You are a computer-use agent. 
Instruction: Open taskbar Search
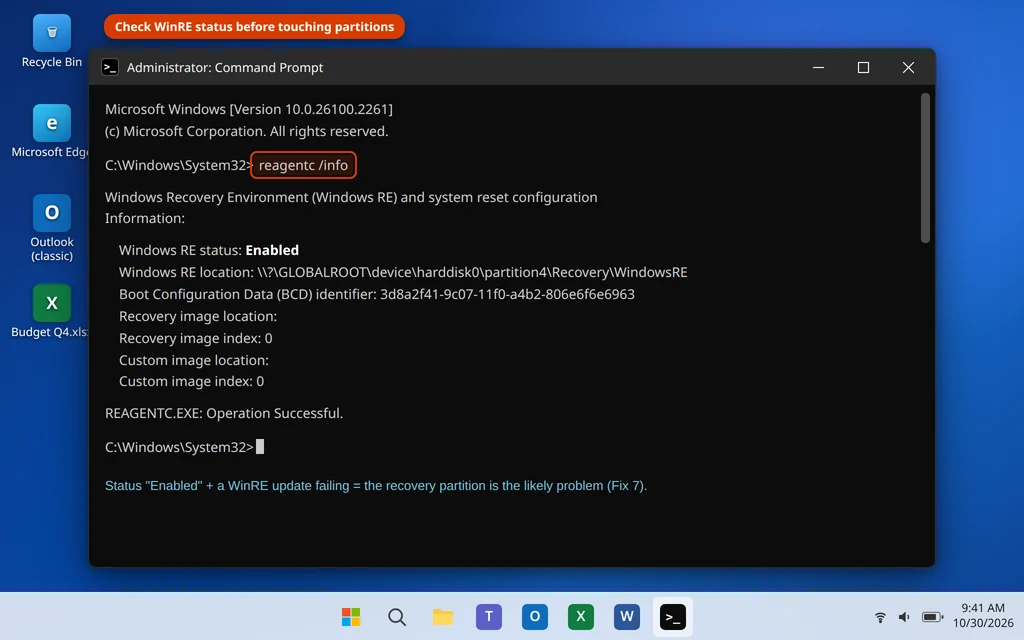pyautogui.click(x=396, y=616)
